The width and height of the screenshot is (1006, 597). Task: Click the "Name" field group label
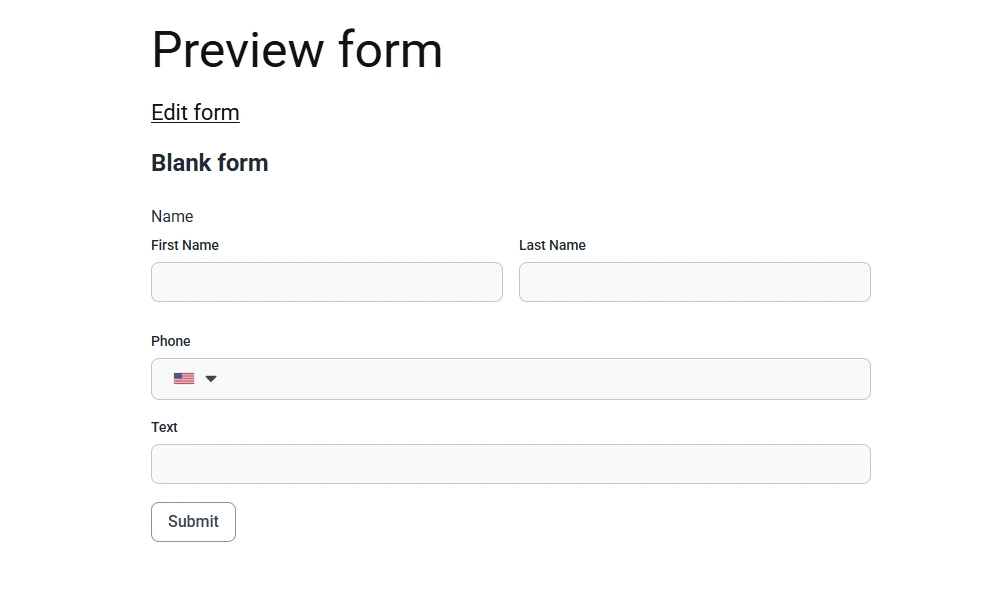[172, 216]
